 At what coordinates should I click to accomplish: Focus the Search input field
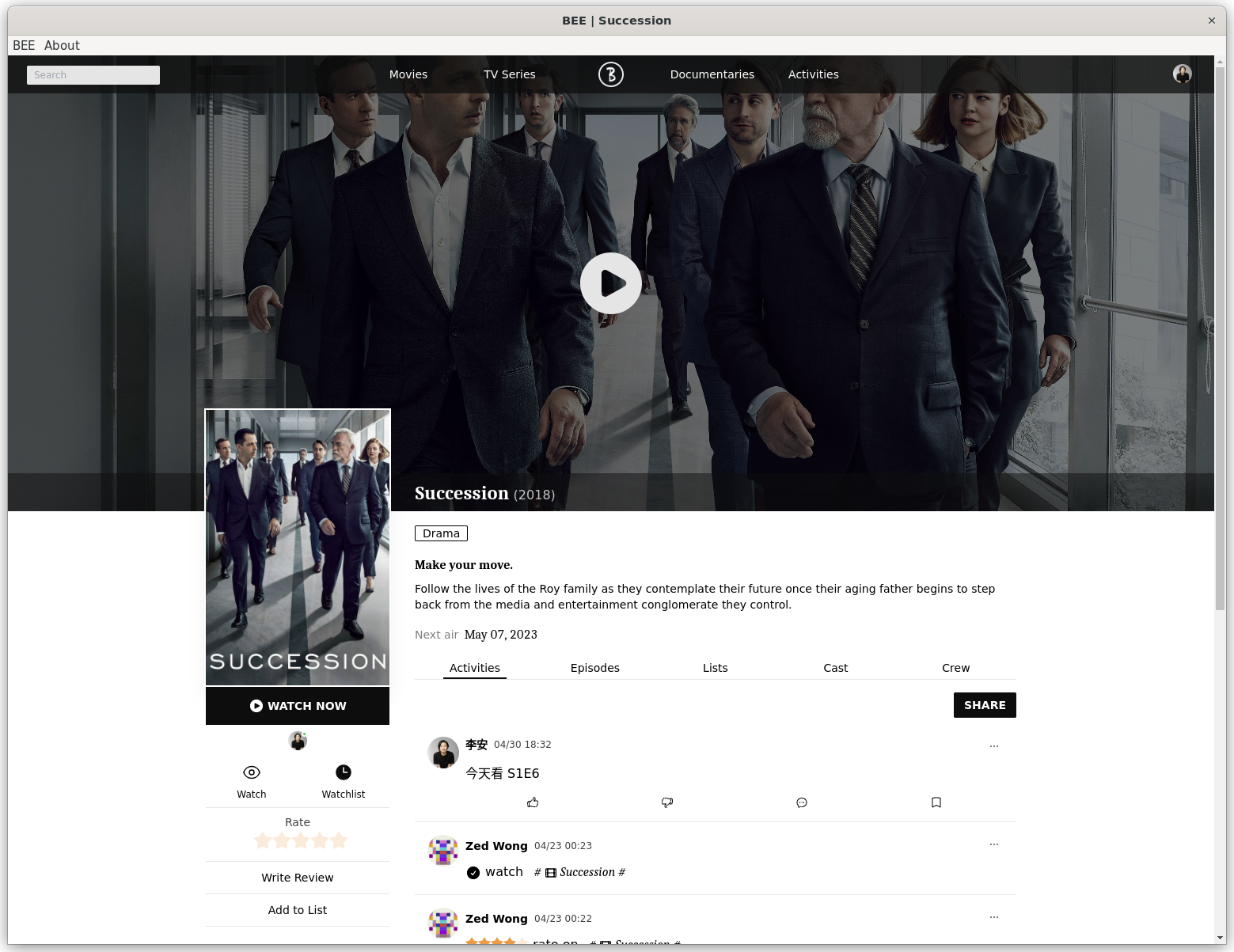point(93,74)
